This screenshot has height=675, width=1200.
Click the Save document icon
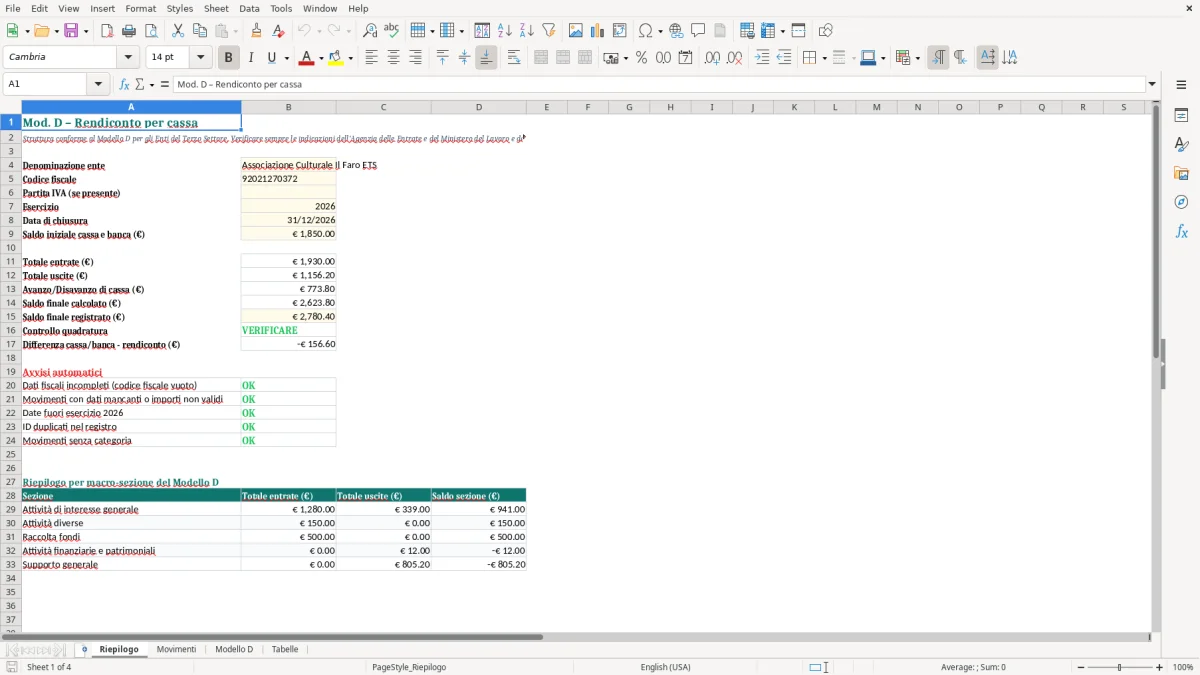point(71,31)
